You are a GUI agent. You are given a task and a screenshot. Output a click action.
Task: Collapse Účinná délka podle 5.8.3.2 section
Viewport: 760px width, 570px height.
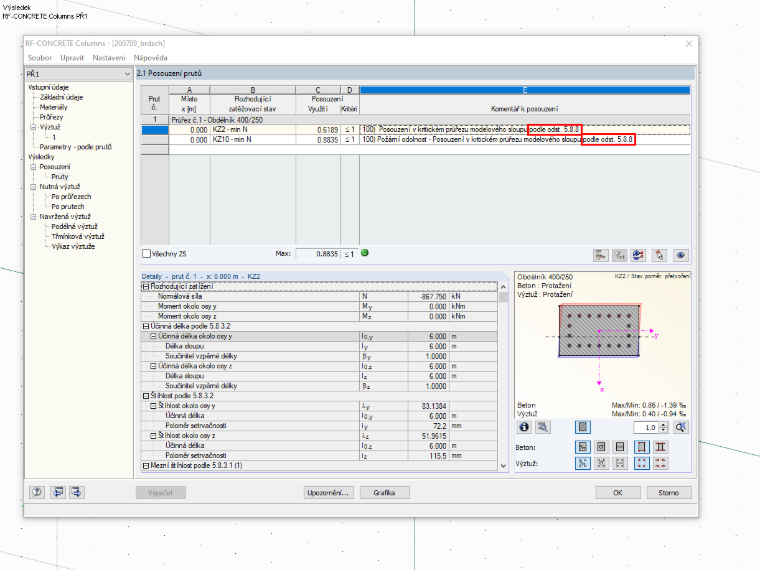[x=145, y=326]
